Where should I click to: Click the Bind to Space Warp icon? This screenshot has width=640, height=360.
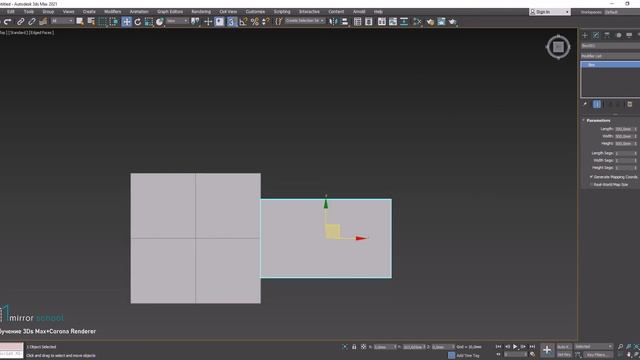[43, 22]
